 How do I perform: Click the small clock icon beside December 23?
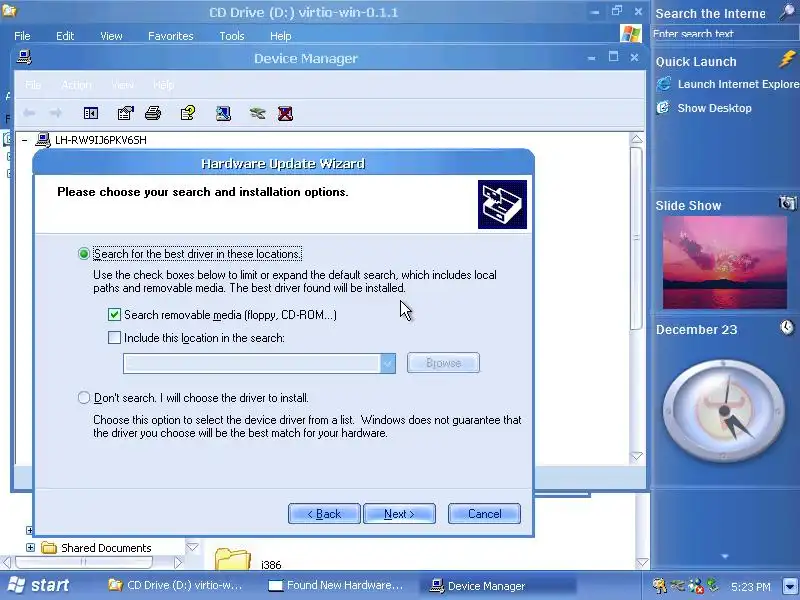click(787, 327)
